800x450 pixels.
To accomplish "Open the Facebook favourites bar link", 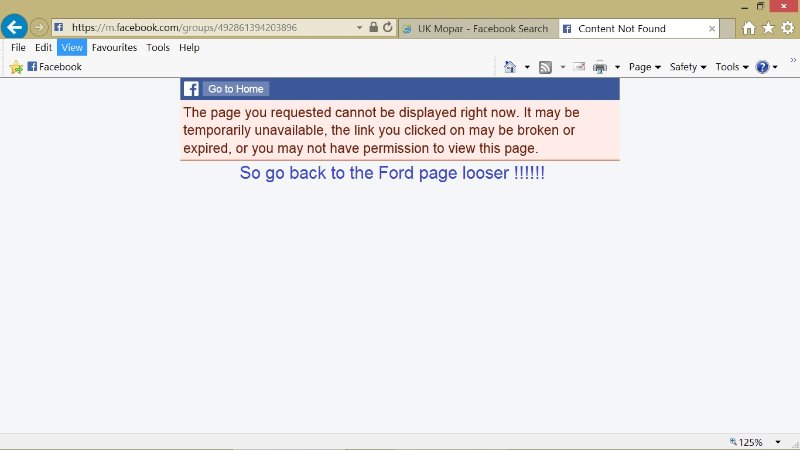I will (55, 67).
